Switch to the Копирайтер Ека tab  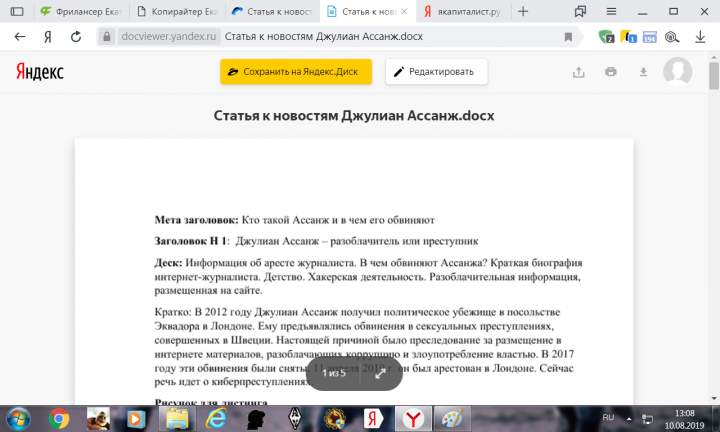click(178, 11)
